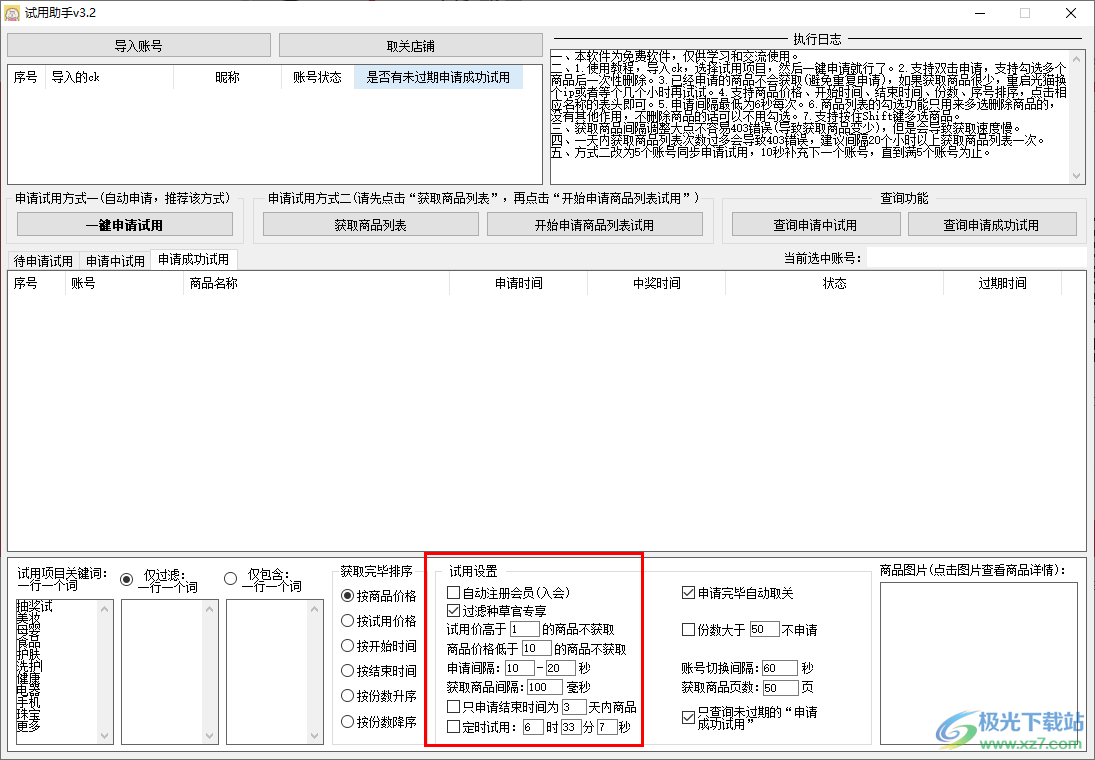Viewport: 1095px width, 760px height.
Task: Select 仅包含 radio button
Action: [230, 578]
